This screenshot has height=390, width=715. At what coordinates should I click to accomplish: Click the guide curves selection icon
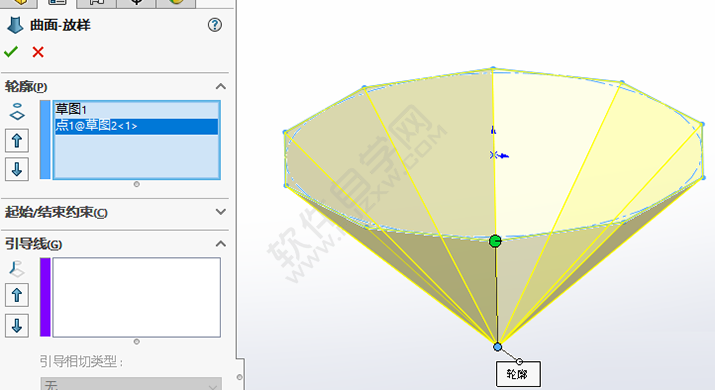pyautogui.click(x=17, y=269)
